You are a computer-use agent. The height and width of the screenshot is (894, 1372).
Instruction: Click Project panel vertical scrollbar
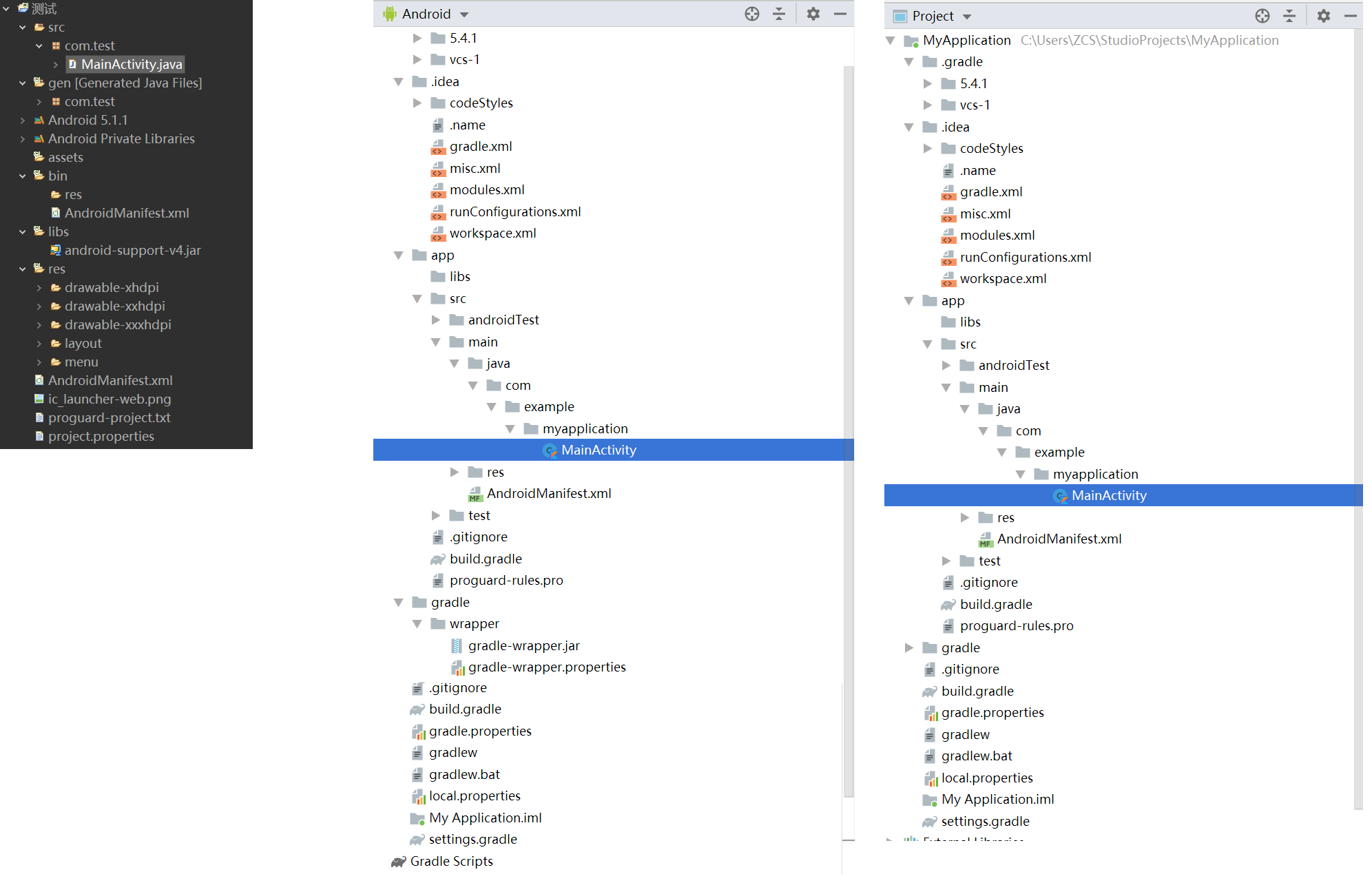point(1358,420)
